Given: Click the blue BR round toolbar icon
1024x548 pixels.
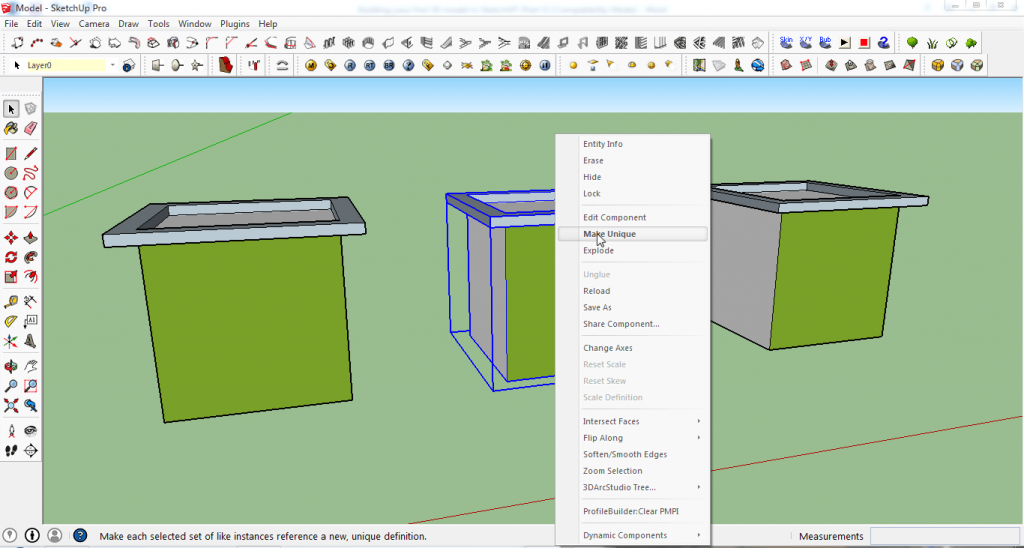Looking at the screenshot, I should pos(389,65).
